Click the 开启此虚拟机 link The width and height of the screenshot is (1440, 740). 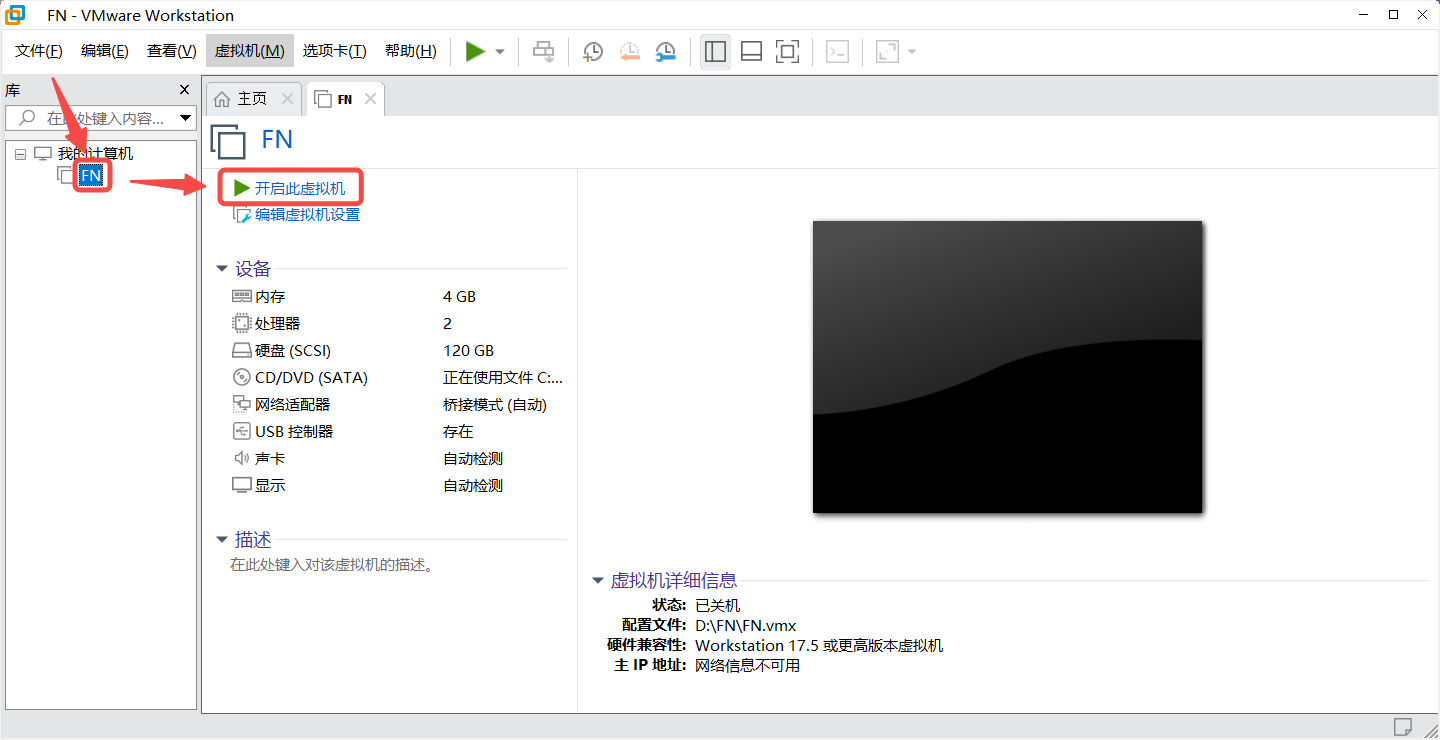(299, 188)
